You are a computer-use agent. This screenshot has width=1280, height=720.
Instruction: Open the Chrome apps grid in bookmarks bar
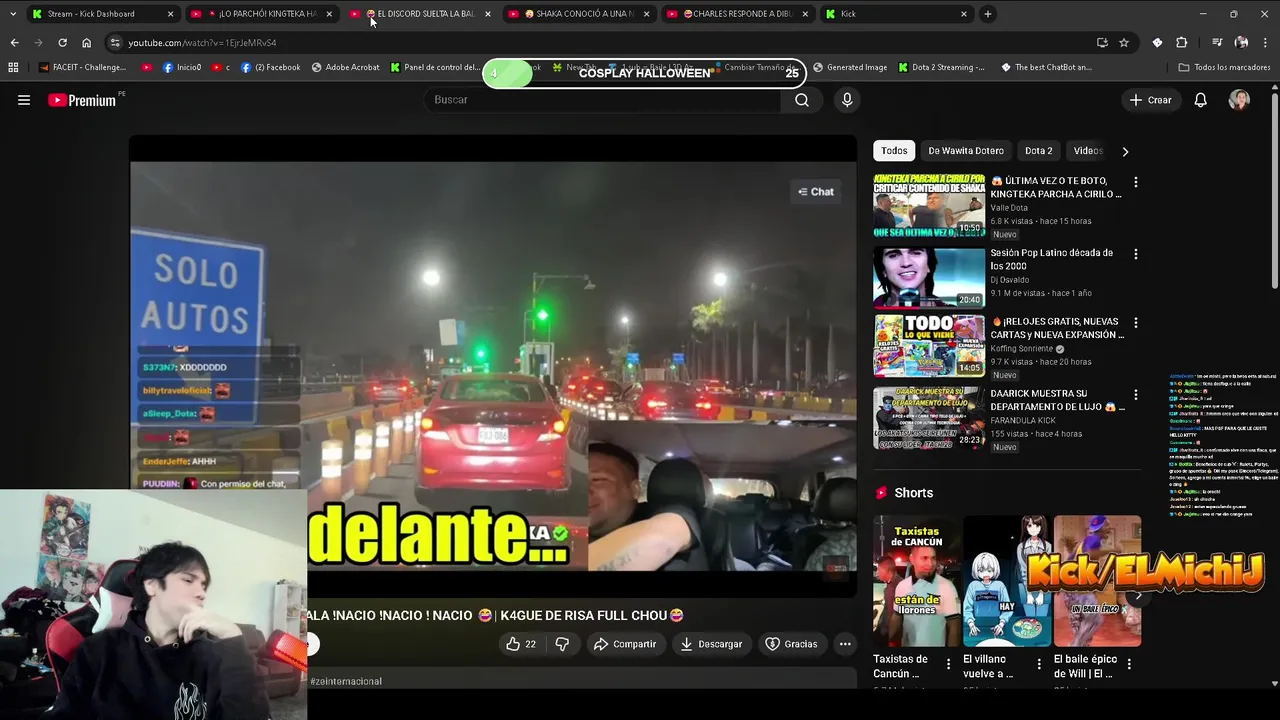[13, 68]
